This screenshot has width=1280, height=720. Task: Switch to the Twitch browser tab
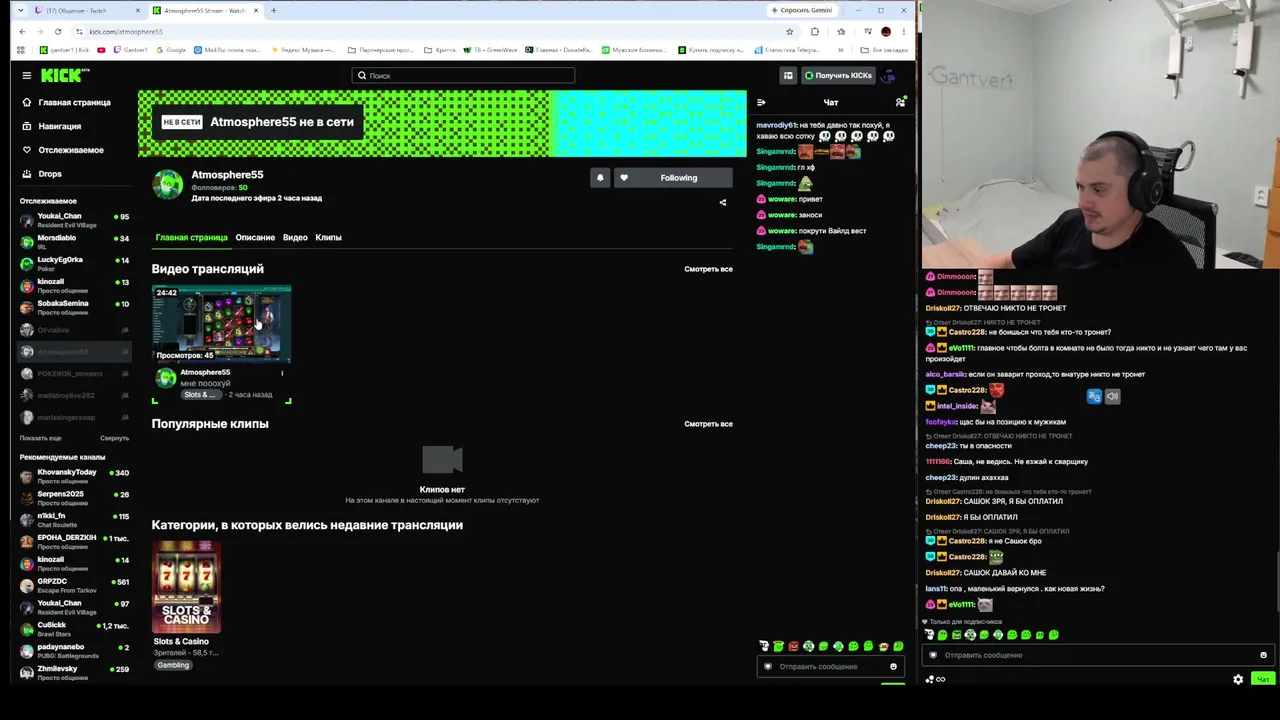point(85,10)
